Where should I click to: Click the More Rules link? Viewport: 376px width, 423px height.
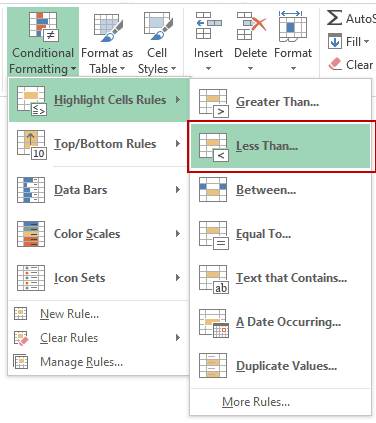256,402
